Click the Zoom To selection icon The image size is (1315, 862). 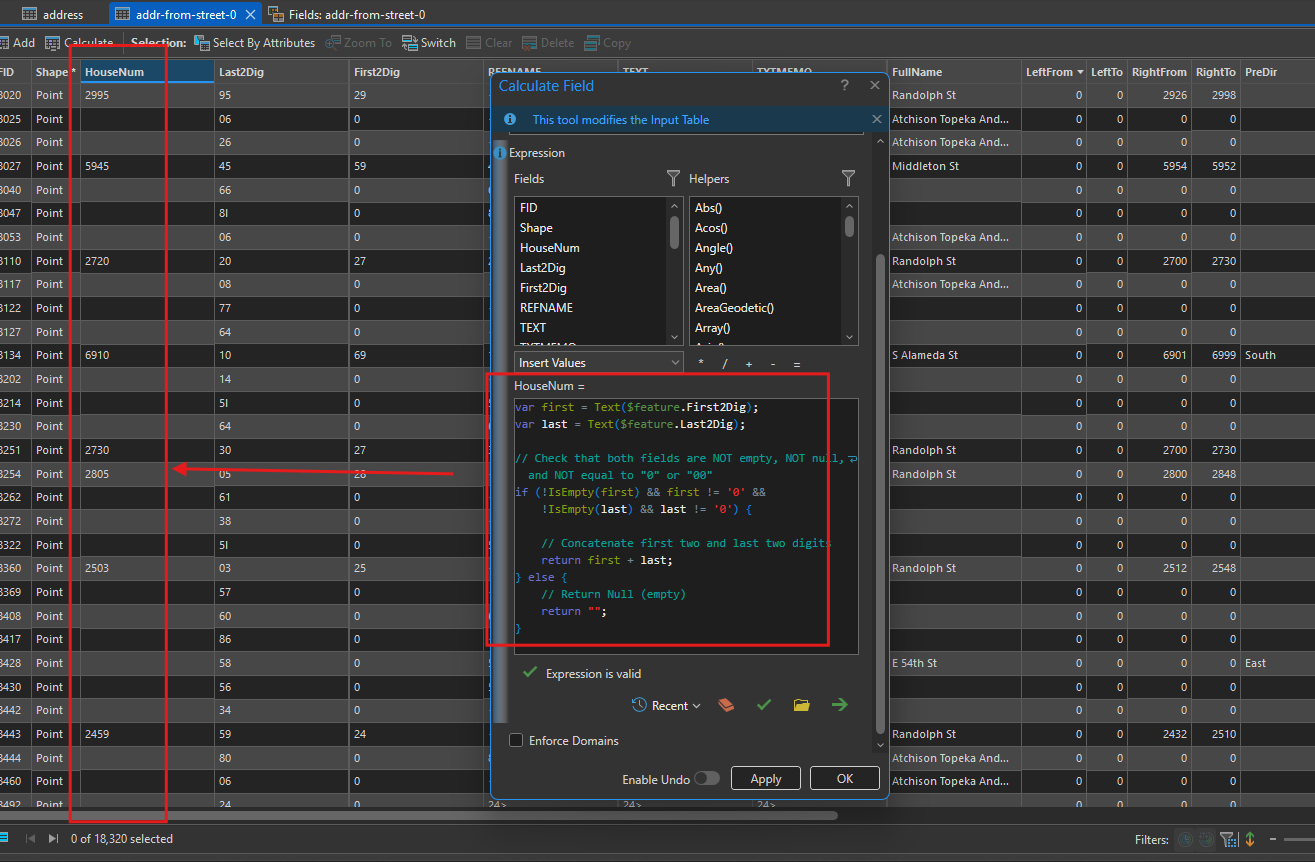pos(334,43)
